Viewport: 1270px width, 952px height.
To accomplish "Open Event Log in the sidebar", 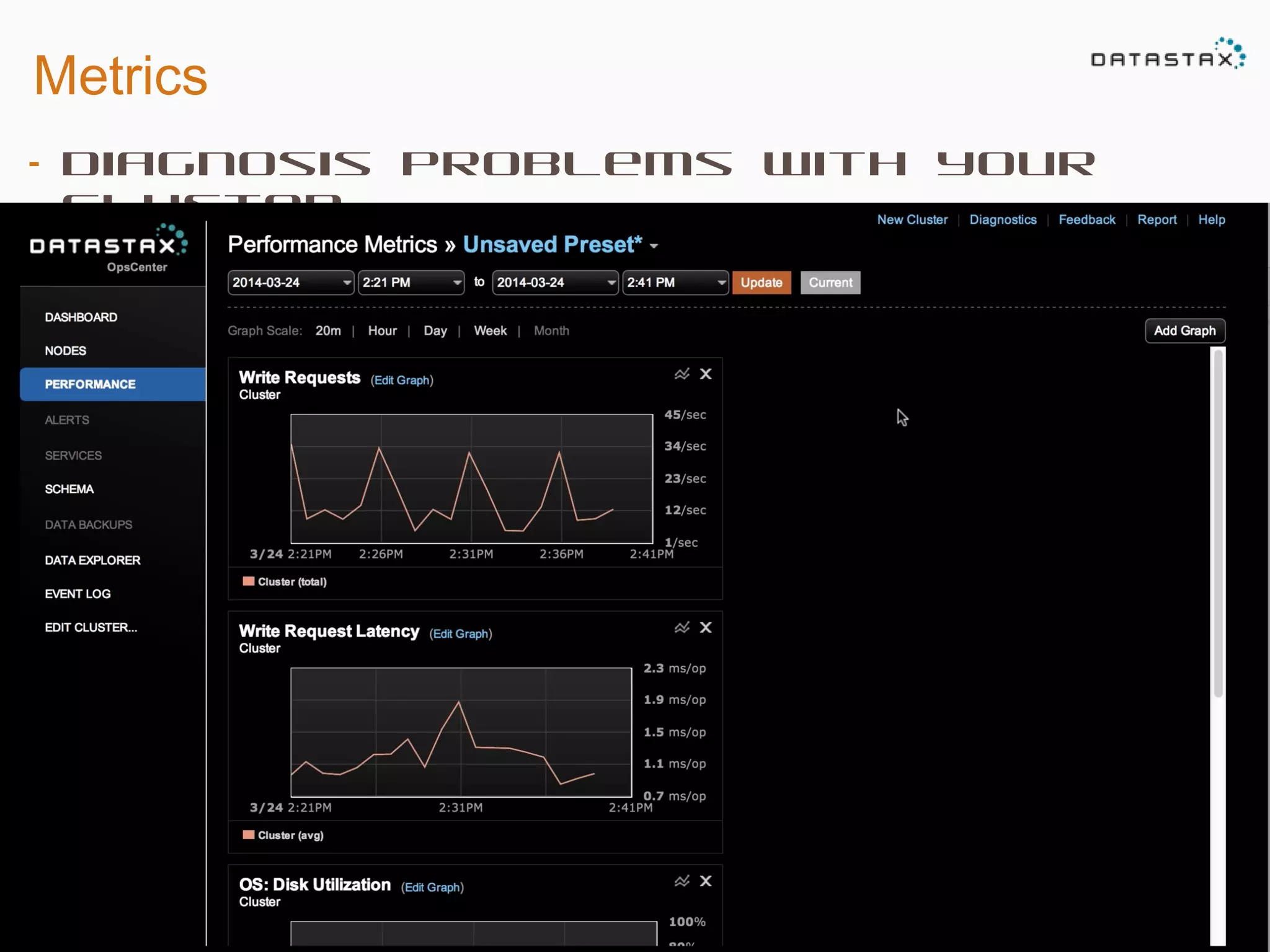I will pos(78,594).
